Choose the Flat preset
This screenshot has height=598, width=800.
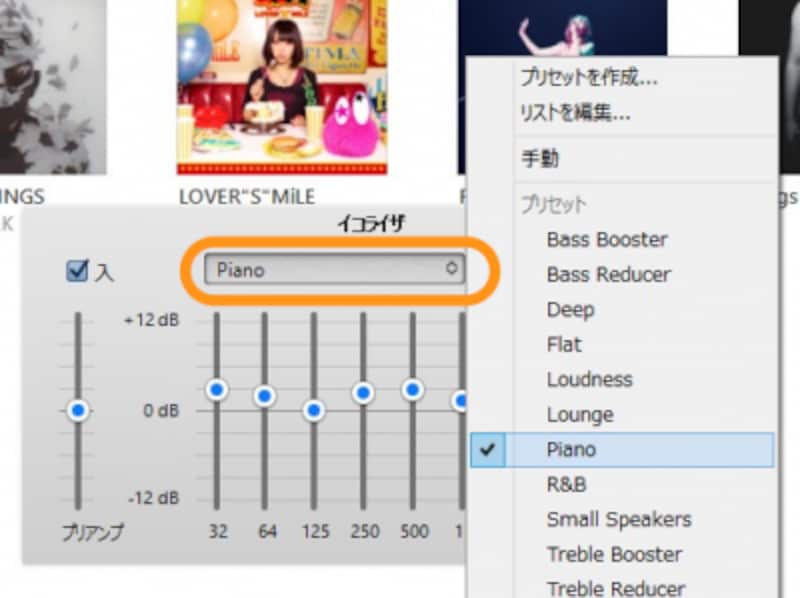564,344
